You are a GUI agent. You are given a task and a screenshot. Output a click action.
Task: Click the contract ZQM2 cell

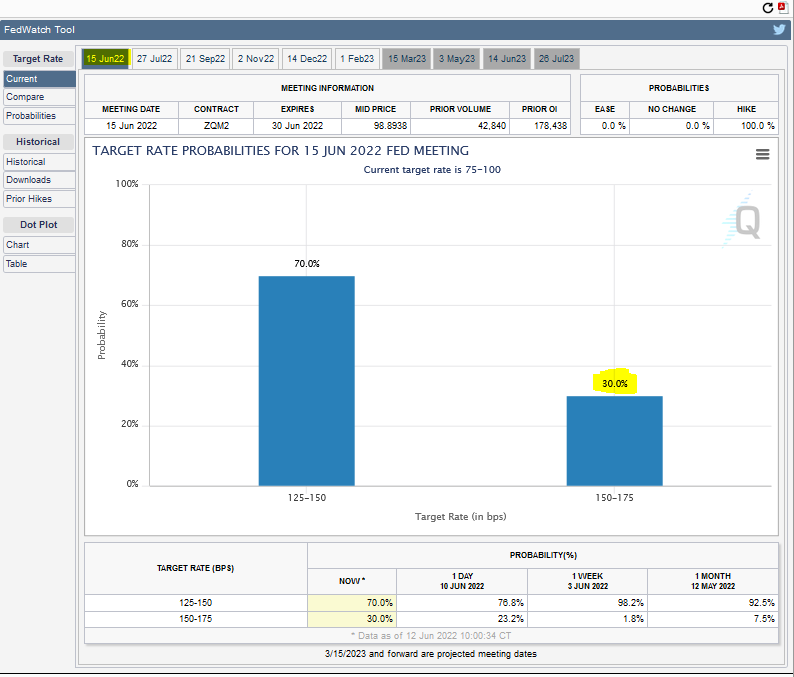pyautogui.click(x=216, y=126)
